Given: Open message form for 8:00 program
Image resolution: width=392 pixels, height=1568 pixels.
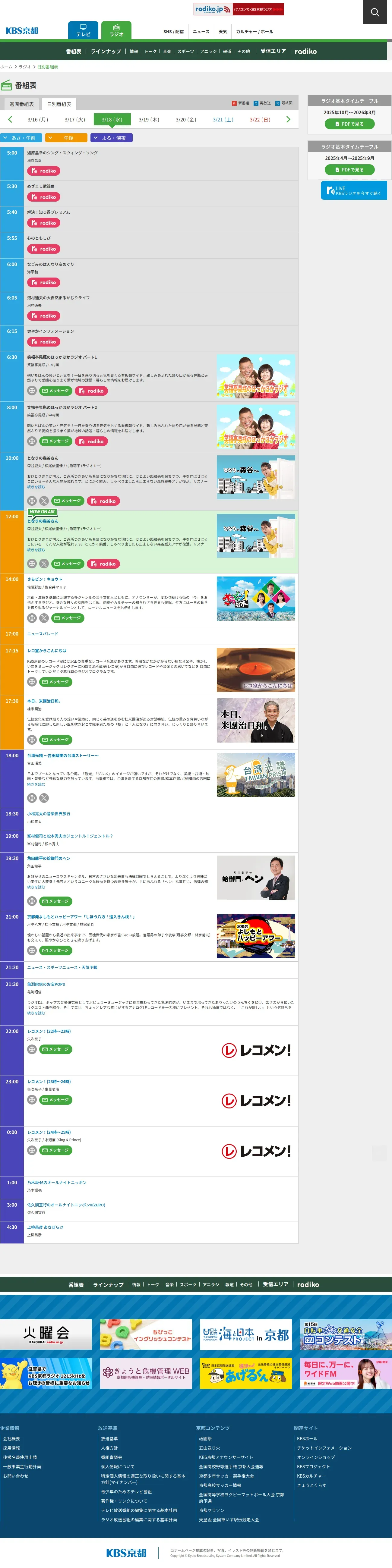Looking at the screenshot, I should [56, 441].
